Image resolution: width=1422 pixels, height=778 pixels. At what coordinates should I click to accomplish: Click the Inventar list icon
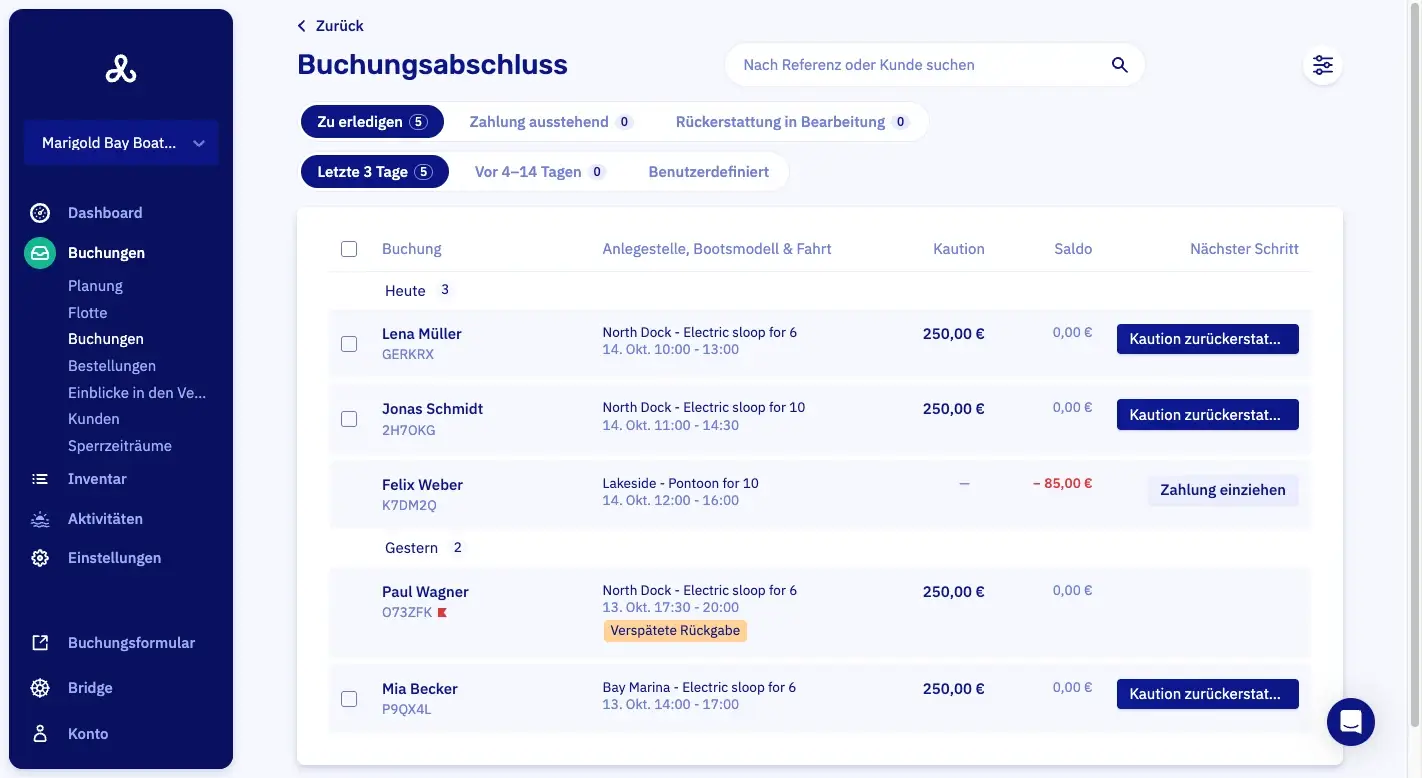[40, 479]
